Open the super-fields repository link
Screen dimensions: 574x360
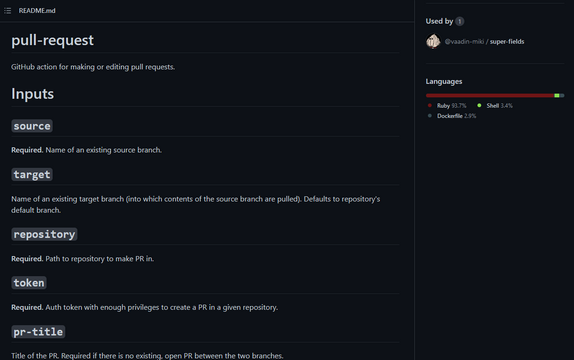[x=507, y=42]
